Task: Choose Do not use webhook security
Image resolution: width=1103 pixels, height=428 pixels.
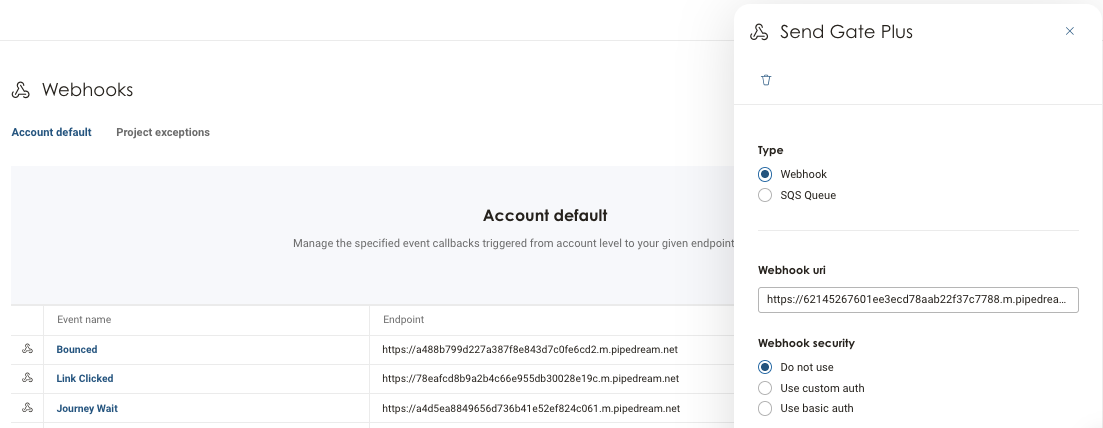Action: [x=765, y=367]
